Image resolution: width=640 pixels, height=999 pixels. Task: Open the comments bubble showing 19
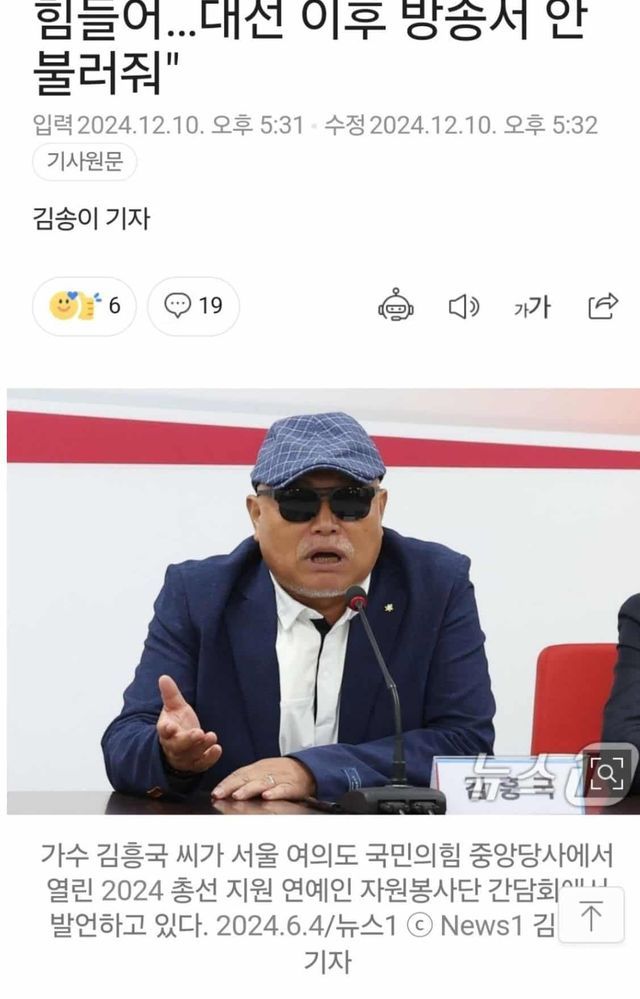[x=194, y=306]
